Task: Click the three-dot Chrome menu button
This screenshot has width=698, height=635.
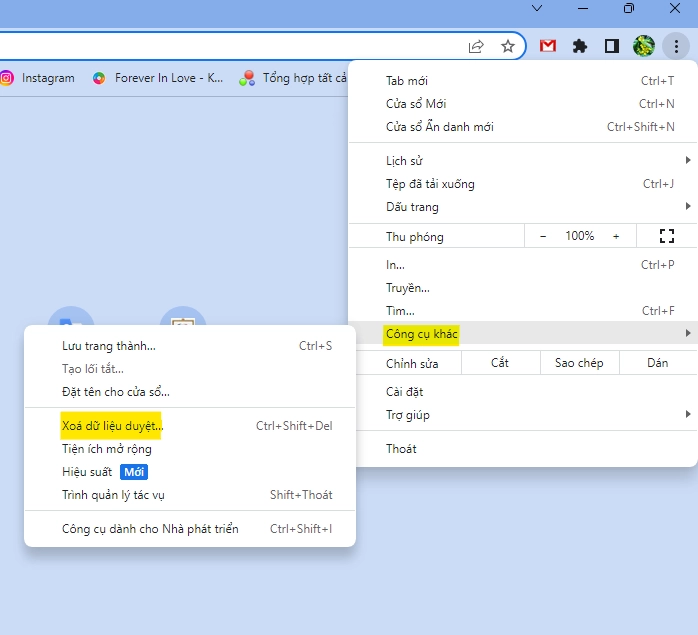Action: [677, 46]
